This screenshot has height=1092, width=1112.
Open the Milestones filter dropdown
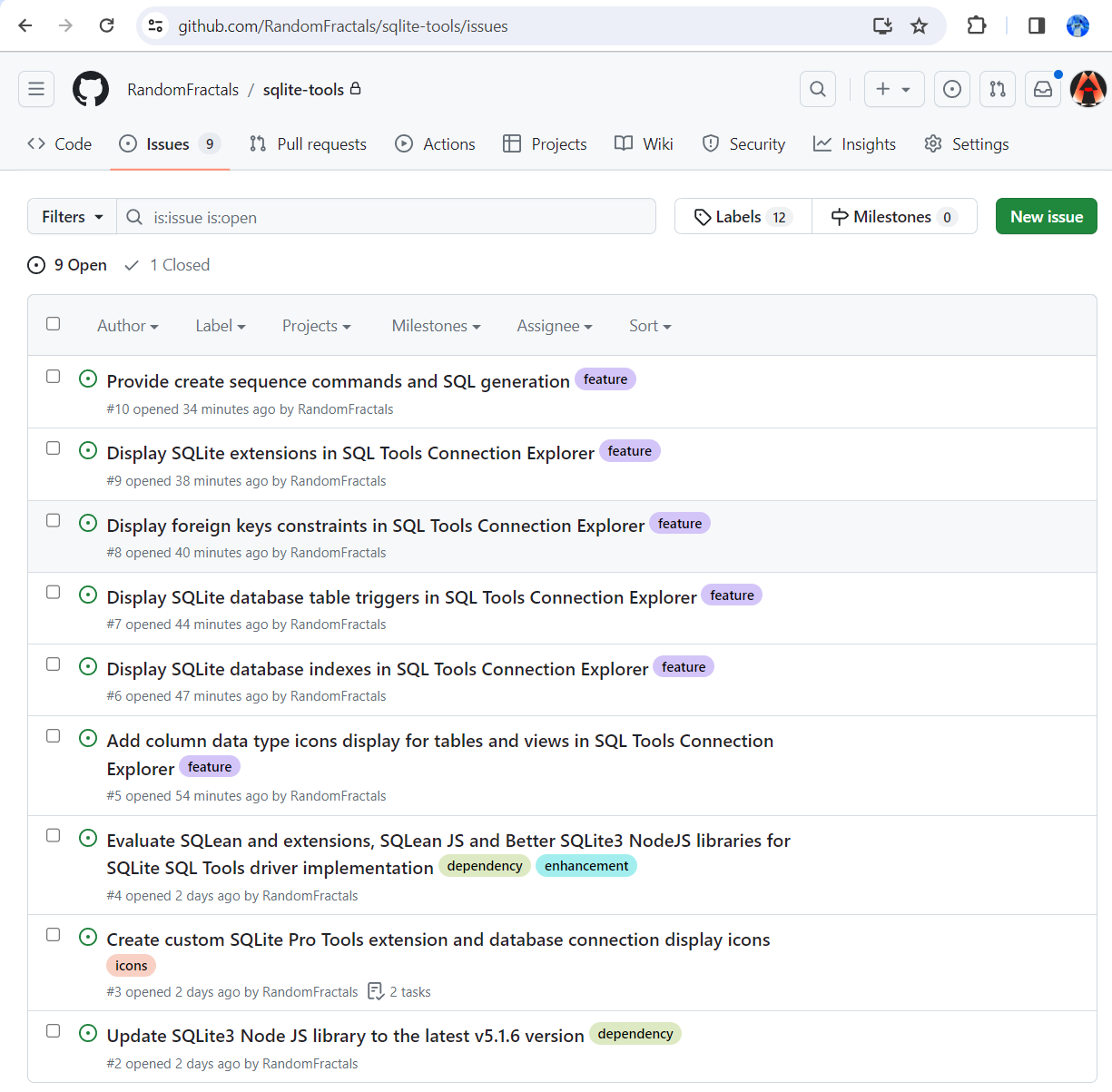437,326
